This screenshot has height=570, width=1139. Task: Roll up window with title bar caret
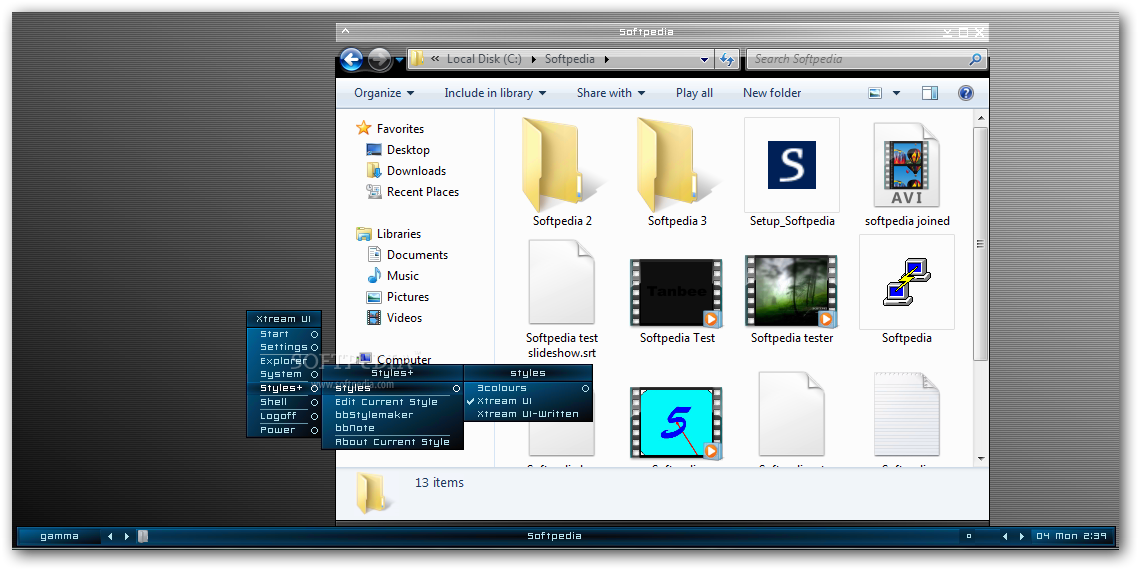pyautogui.click(x=346, y=31)
